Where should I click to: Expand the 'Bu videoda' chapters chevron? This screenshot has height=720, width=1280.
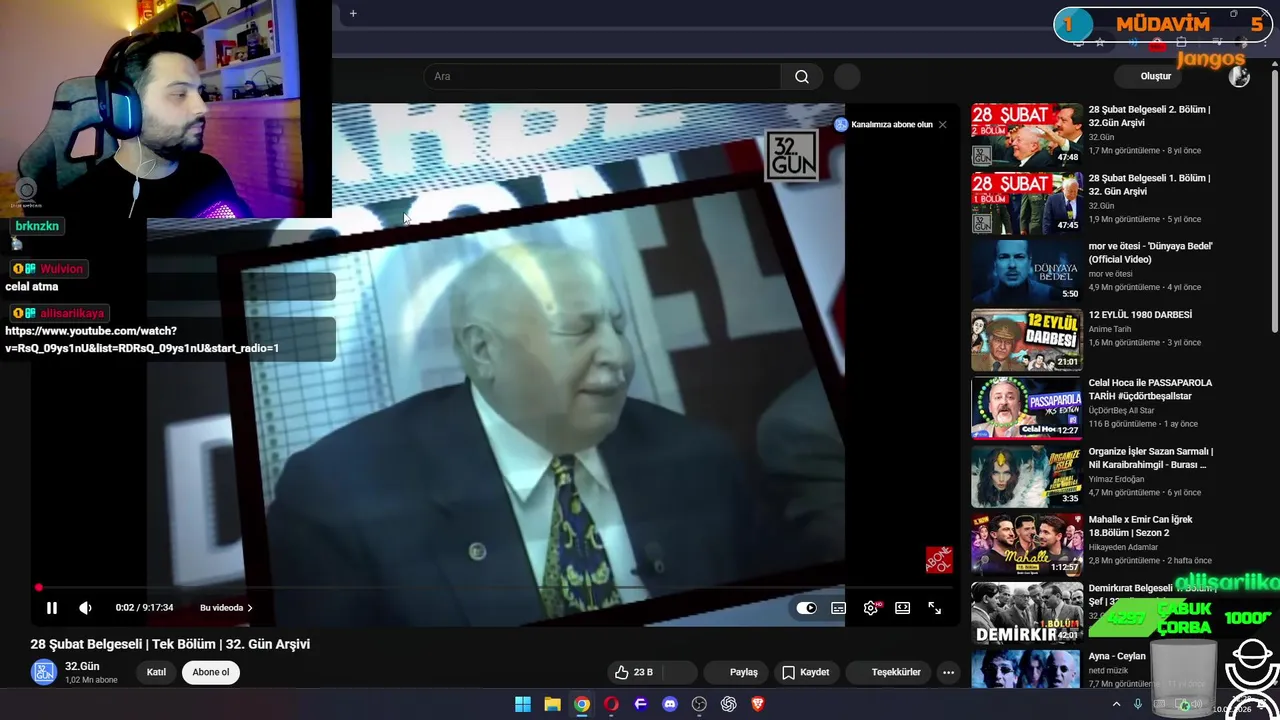click(x=250, y=608)
